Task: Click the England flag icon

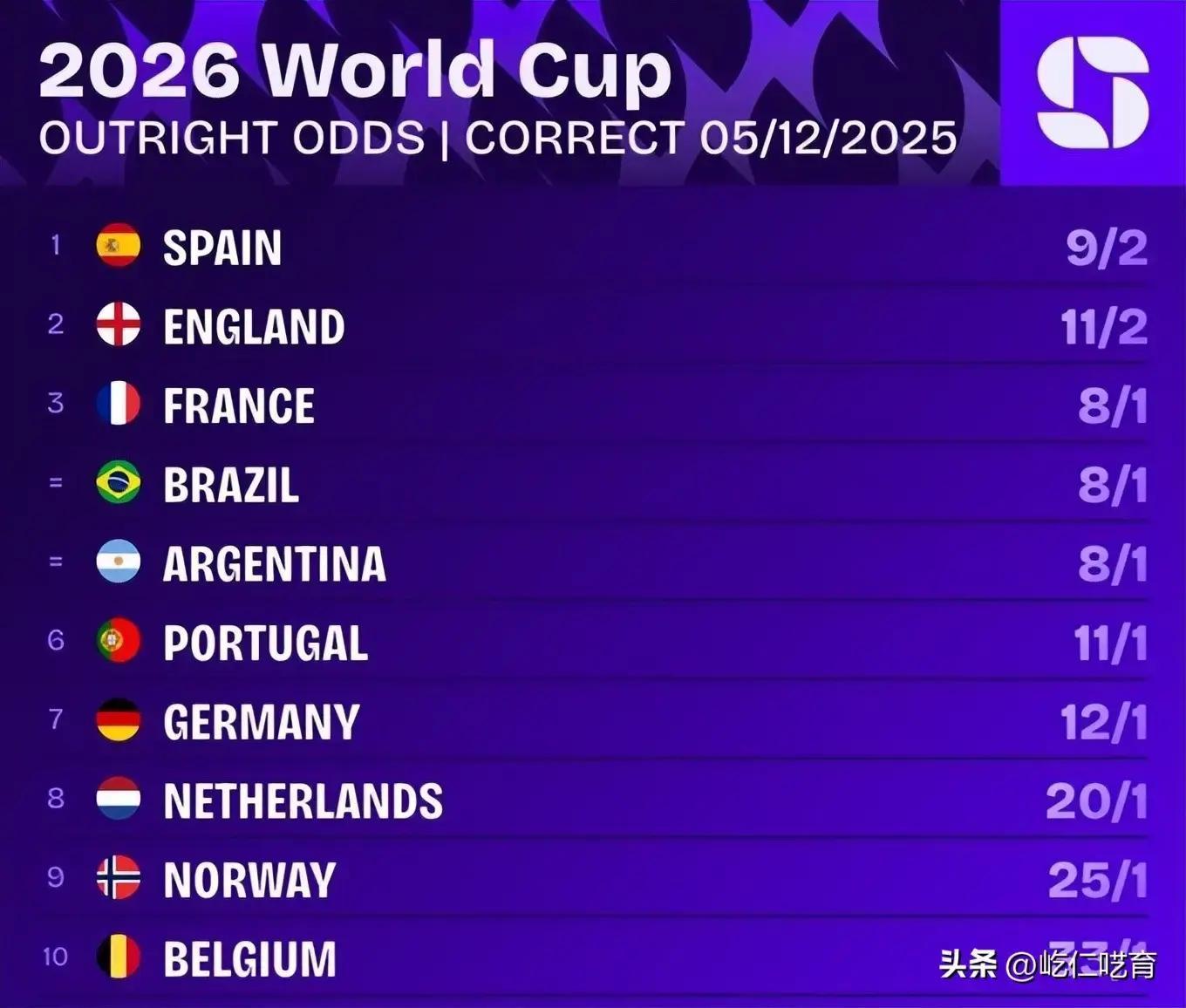Action: pos(119,324)
